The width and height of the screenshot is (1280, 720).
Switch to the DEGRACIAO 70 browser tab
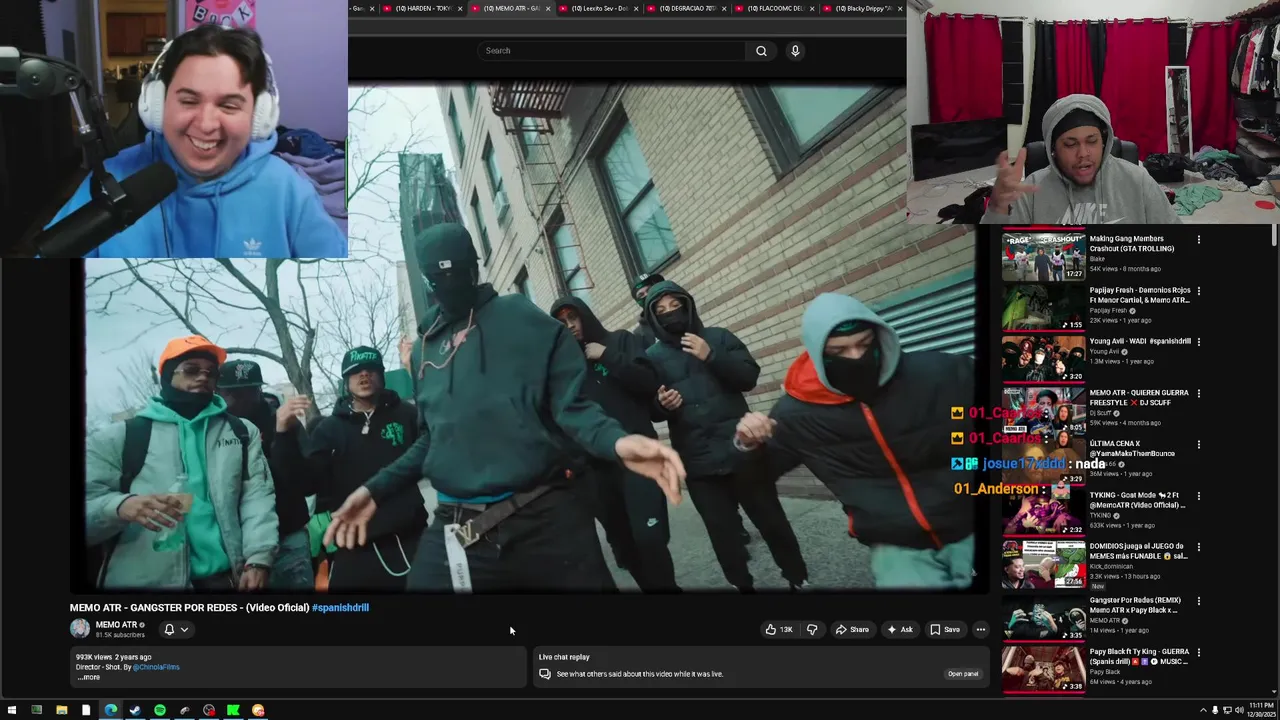(688, 9)
